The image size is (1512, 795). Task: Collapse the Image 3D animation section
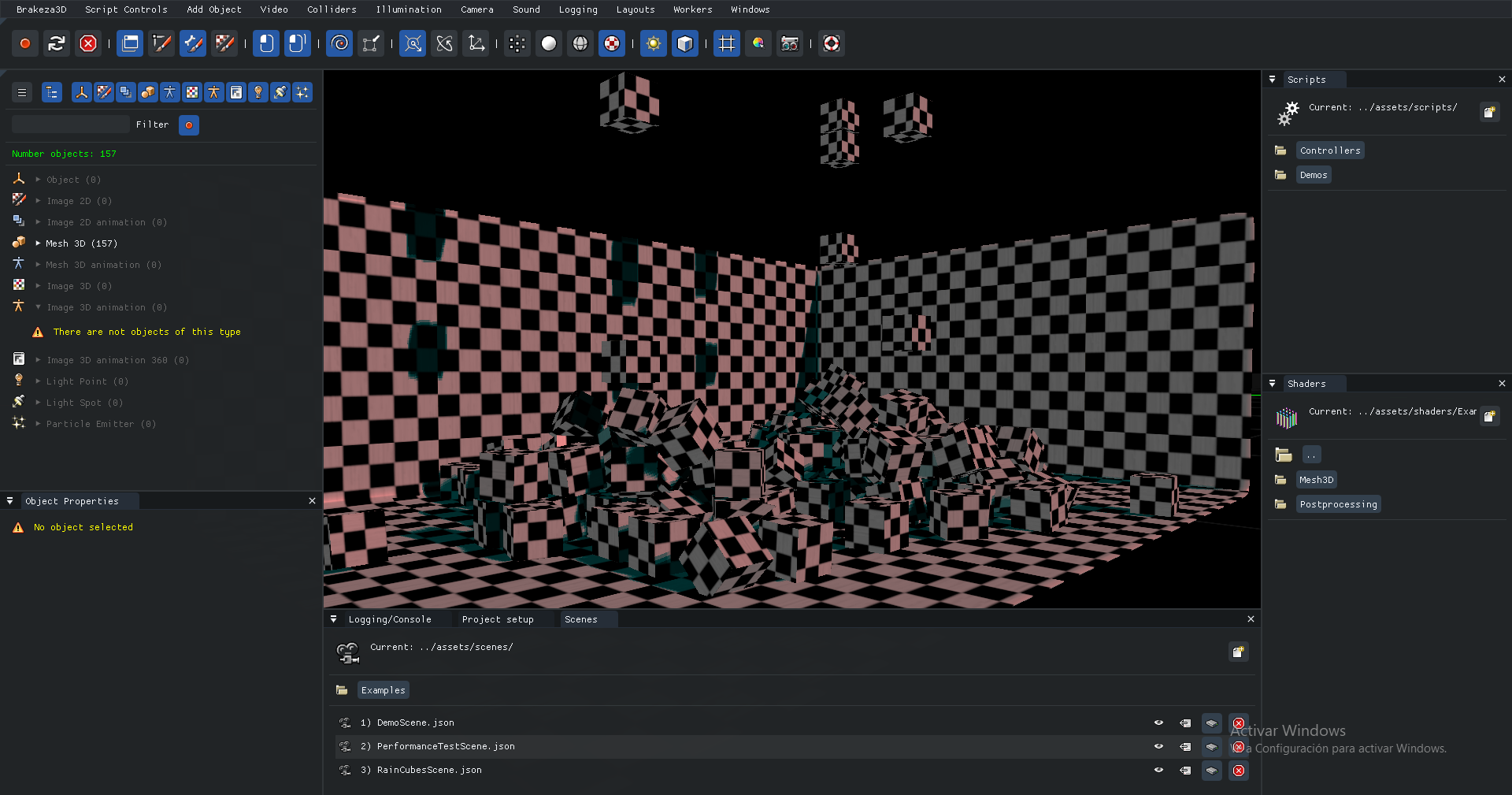point(37,307)
